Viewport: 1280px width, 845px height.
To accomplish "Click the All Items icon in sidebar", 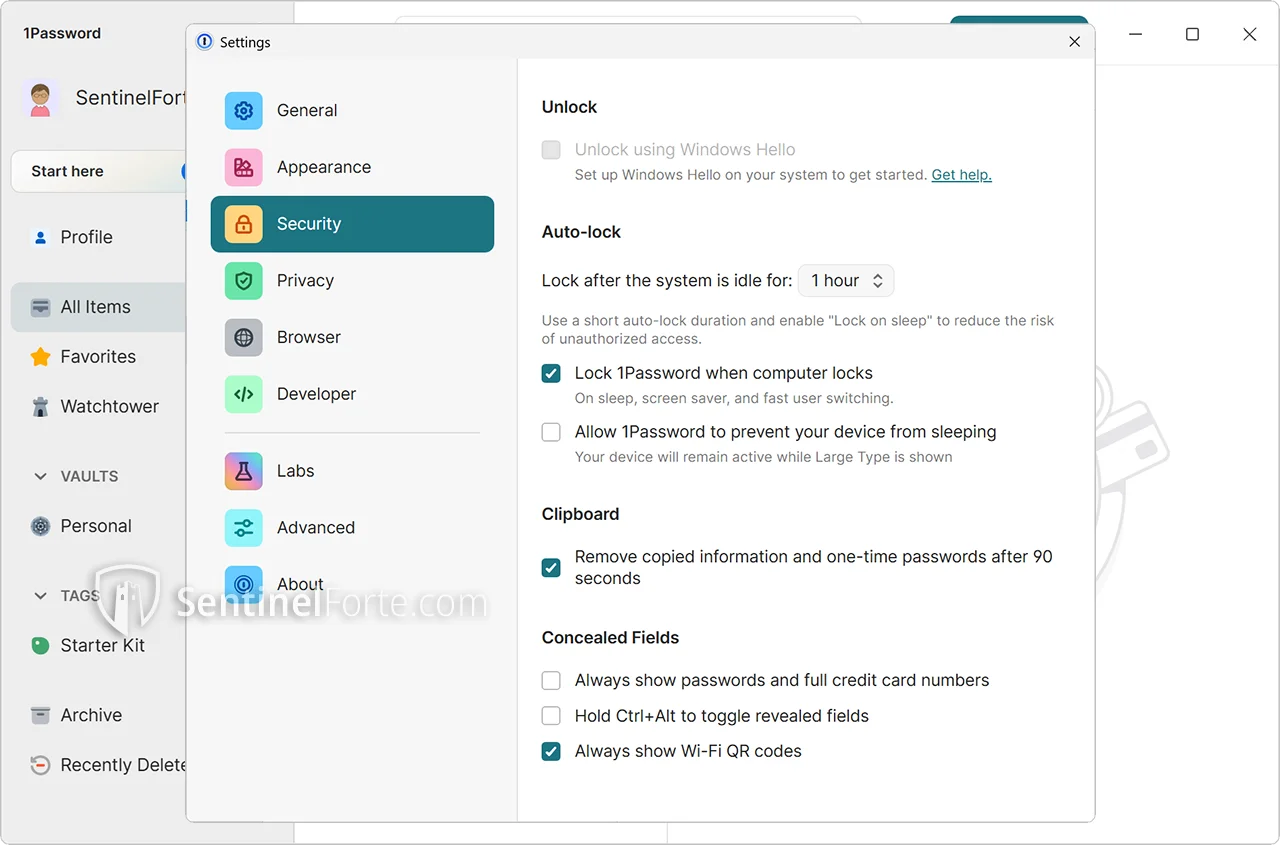I will (41, 307).
